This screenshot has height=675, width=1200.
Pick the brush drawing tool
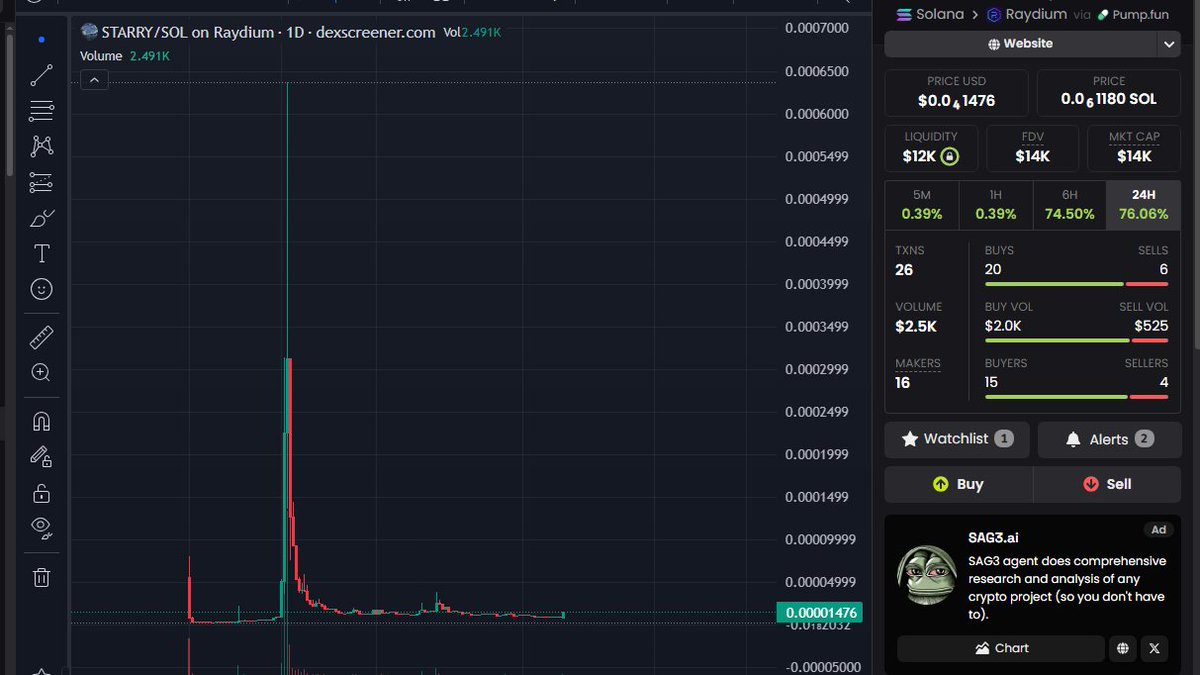(x=41, y=218)
